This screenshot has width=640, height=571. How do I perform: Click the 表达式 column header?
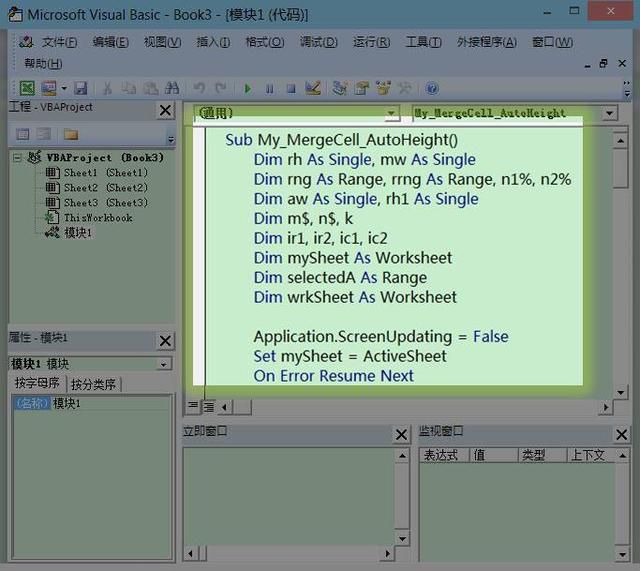click(x=444, y=455)
